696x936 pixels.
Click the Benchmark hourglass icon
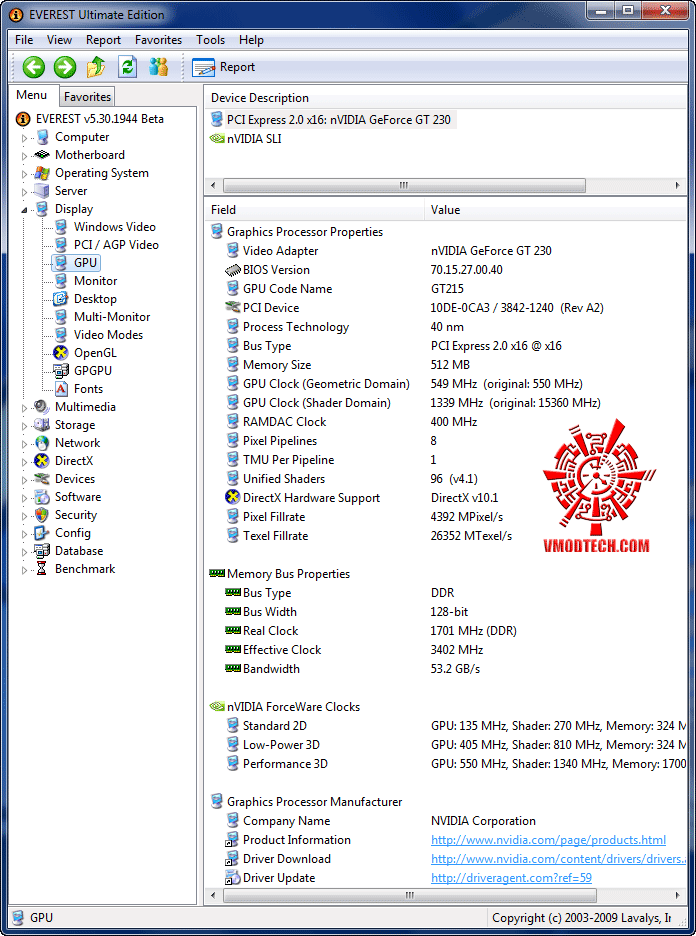click(42, 568)
